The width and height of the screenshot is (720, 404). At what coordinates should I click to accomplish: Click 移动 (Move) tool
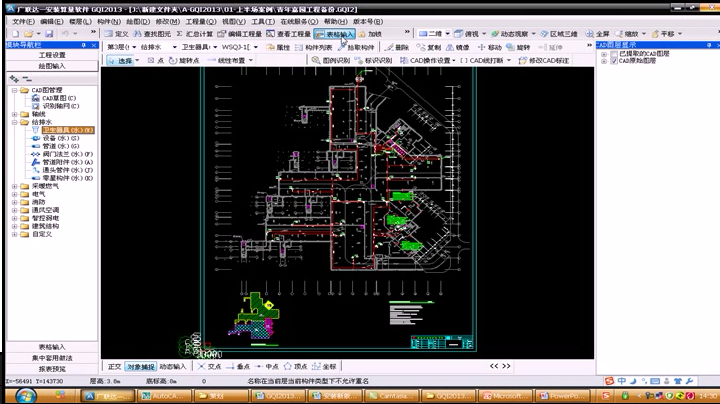489,47
